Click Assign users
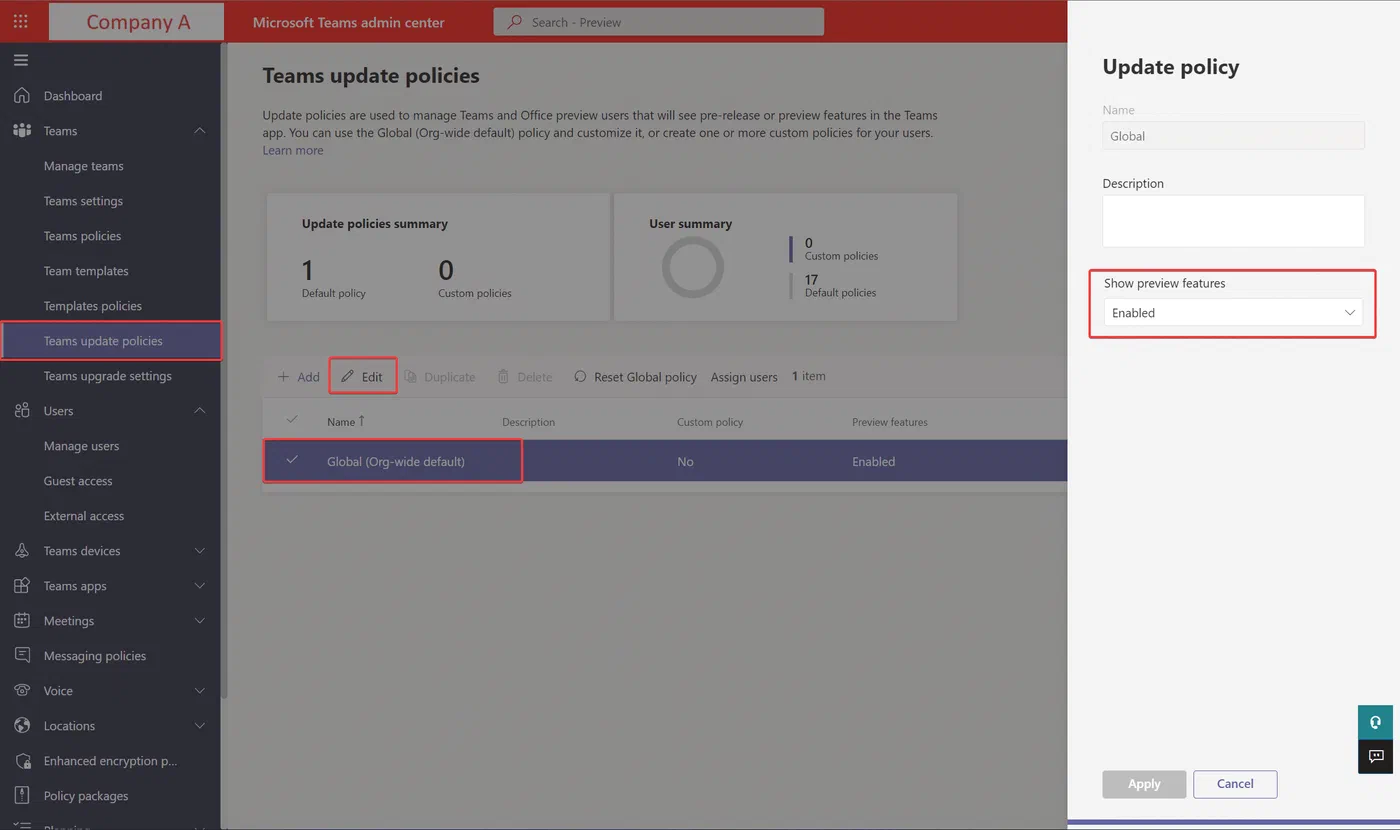 tap(744, 377)
